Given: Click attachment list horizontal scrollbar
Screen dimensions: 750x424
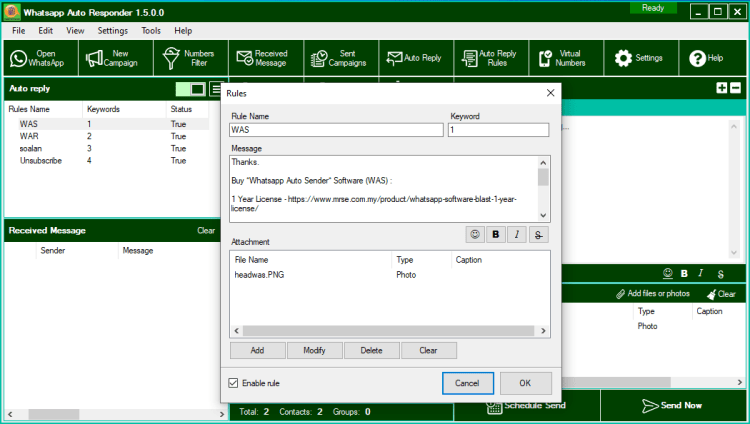Looking at the screenshot, I should (388, 331).
